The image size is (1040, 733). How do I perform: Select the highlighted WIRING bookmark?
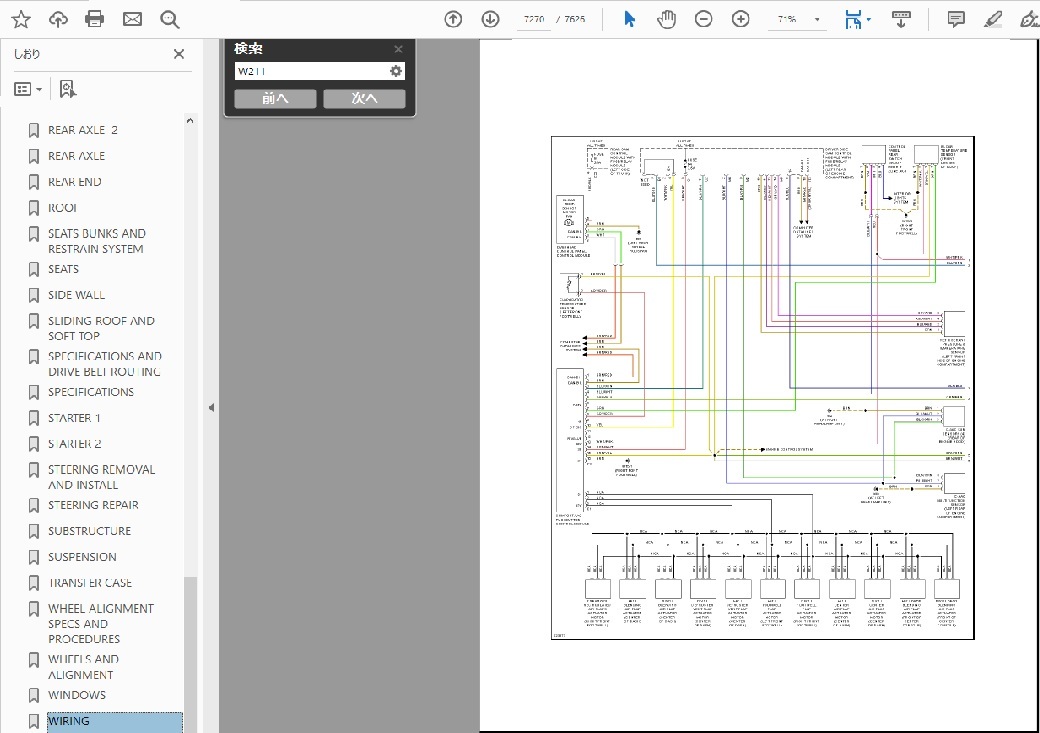(115, 721)
